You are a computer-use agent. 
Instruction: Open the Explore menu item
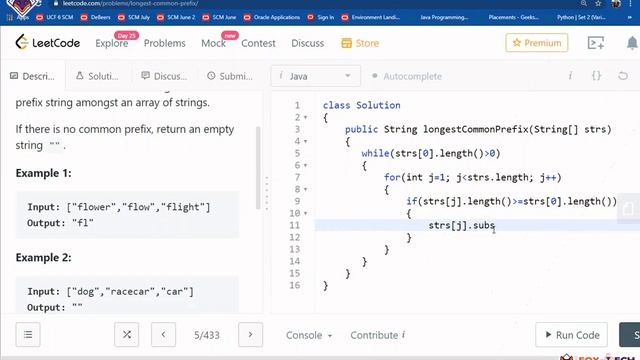(111, 43)
